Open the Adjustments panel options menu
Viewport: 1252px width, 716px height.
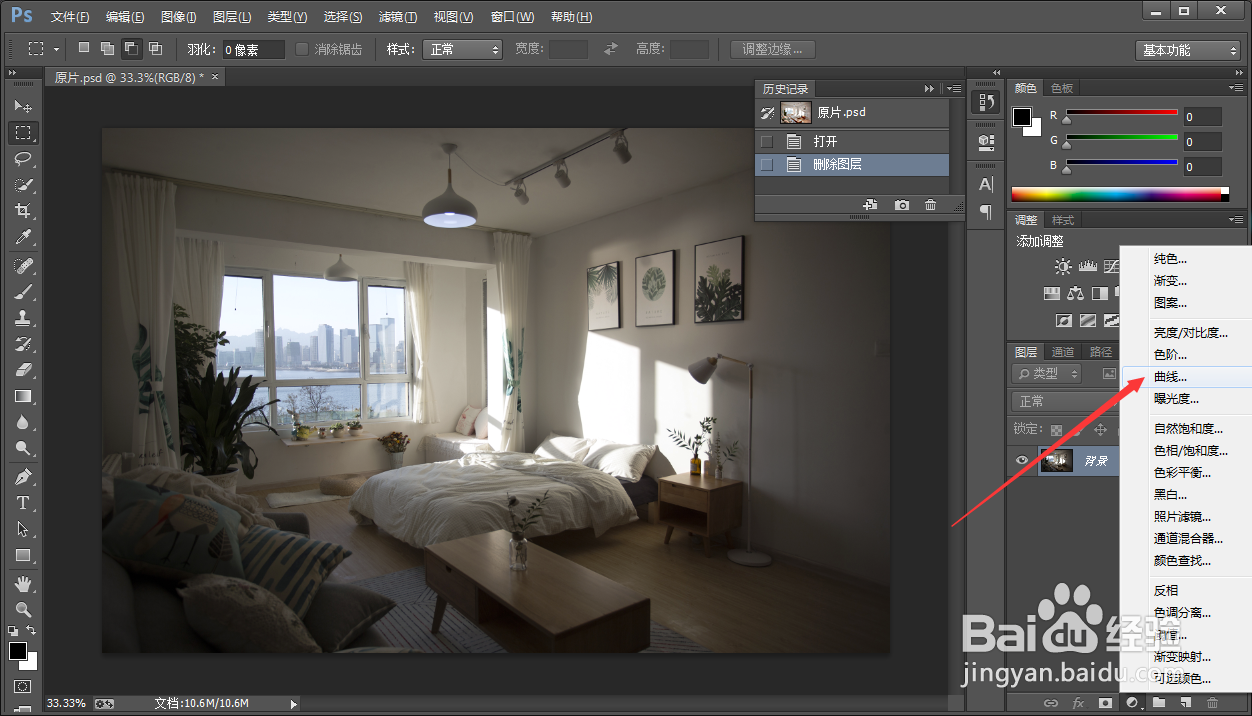tap(1236, 219)
